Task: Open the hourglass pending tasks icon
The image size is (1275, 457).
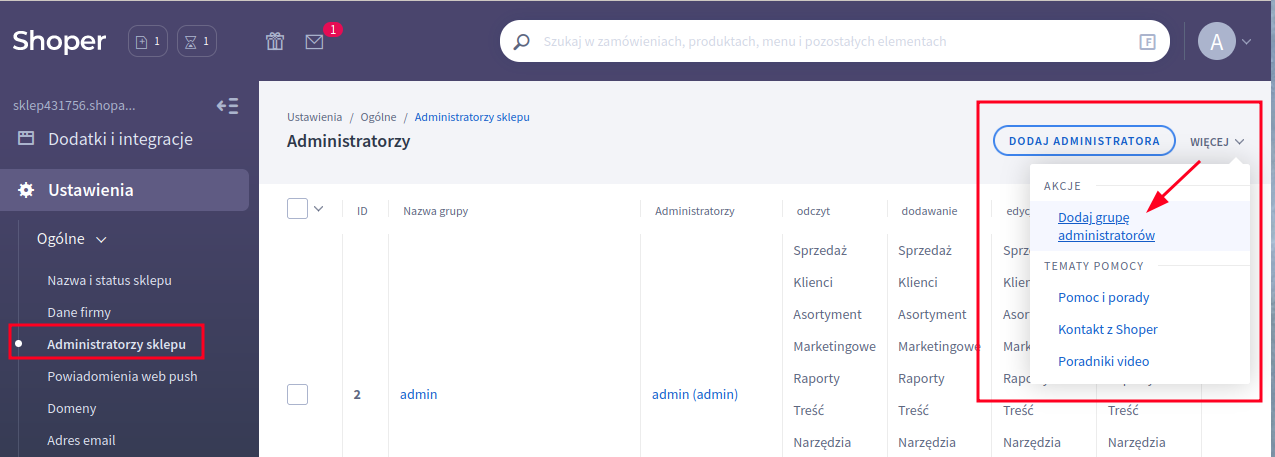Action: tap(197, 42)
